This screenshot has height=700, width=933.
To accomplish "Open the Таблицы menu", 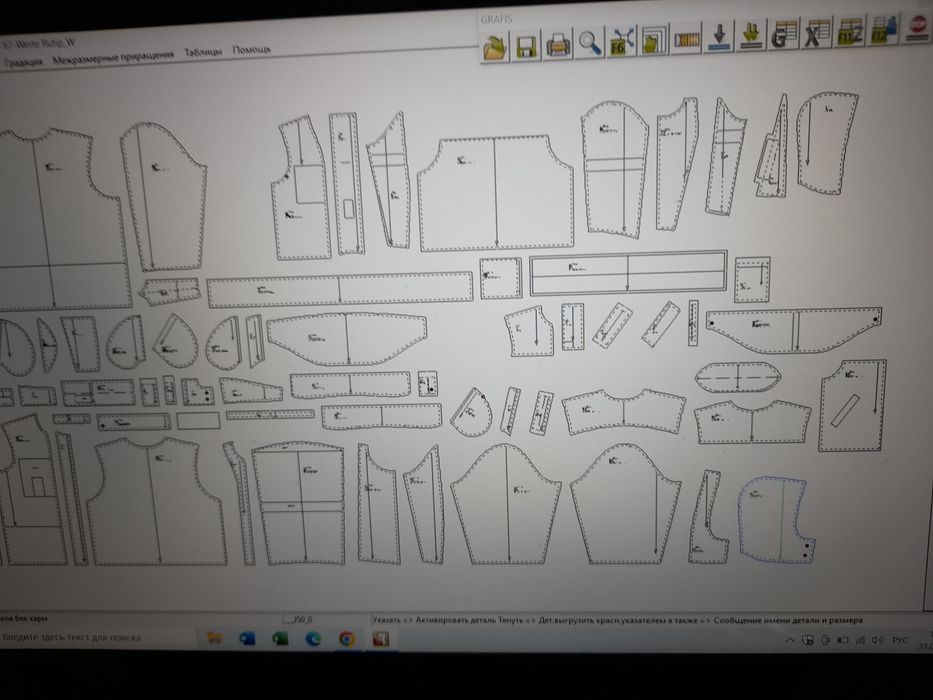I will pos(203,52).
